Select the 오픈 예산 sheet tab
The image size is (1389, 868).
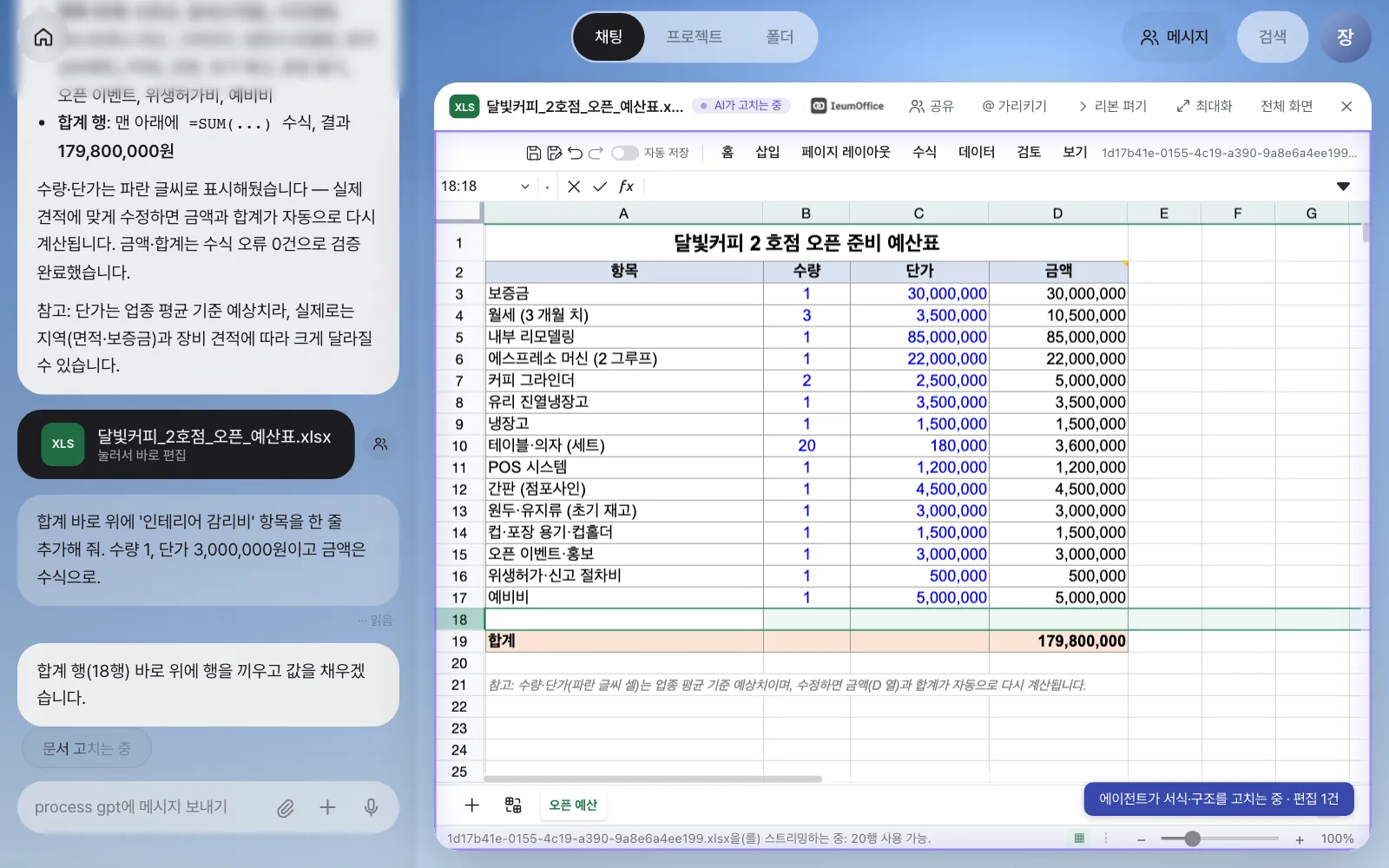tap(573, 805)
